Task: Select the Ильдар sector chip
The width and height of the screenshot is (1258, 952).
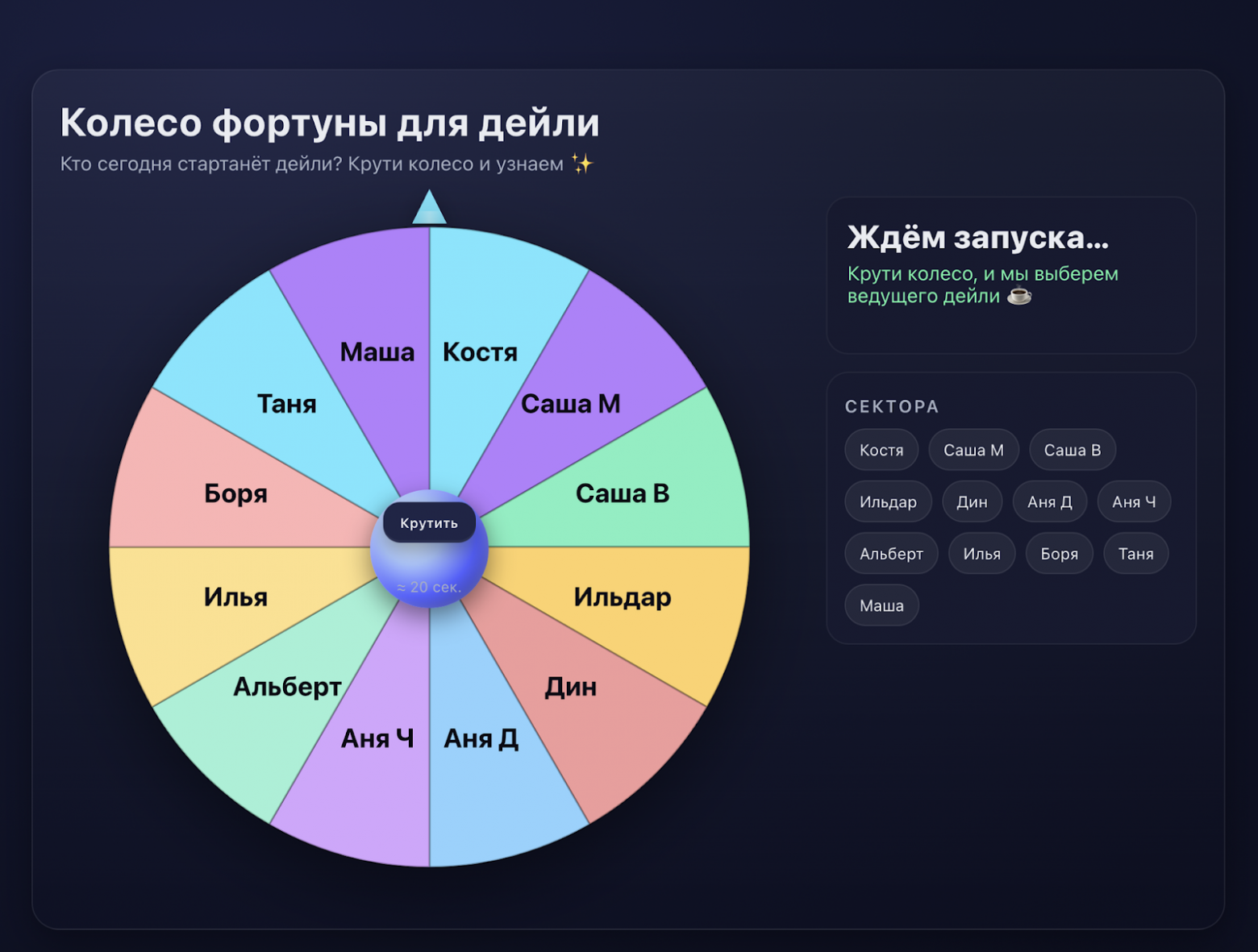Action: 888,501
